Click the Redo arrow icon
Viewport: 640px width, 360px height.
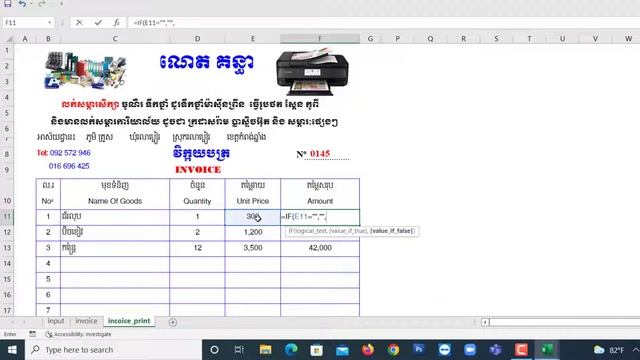41,4
